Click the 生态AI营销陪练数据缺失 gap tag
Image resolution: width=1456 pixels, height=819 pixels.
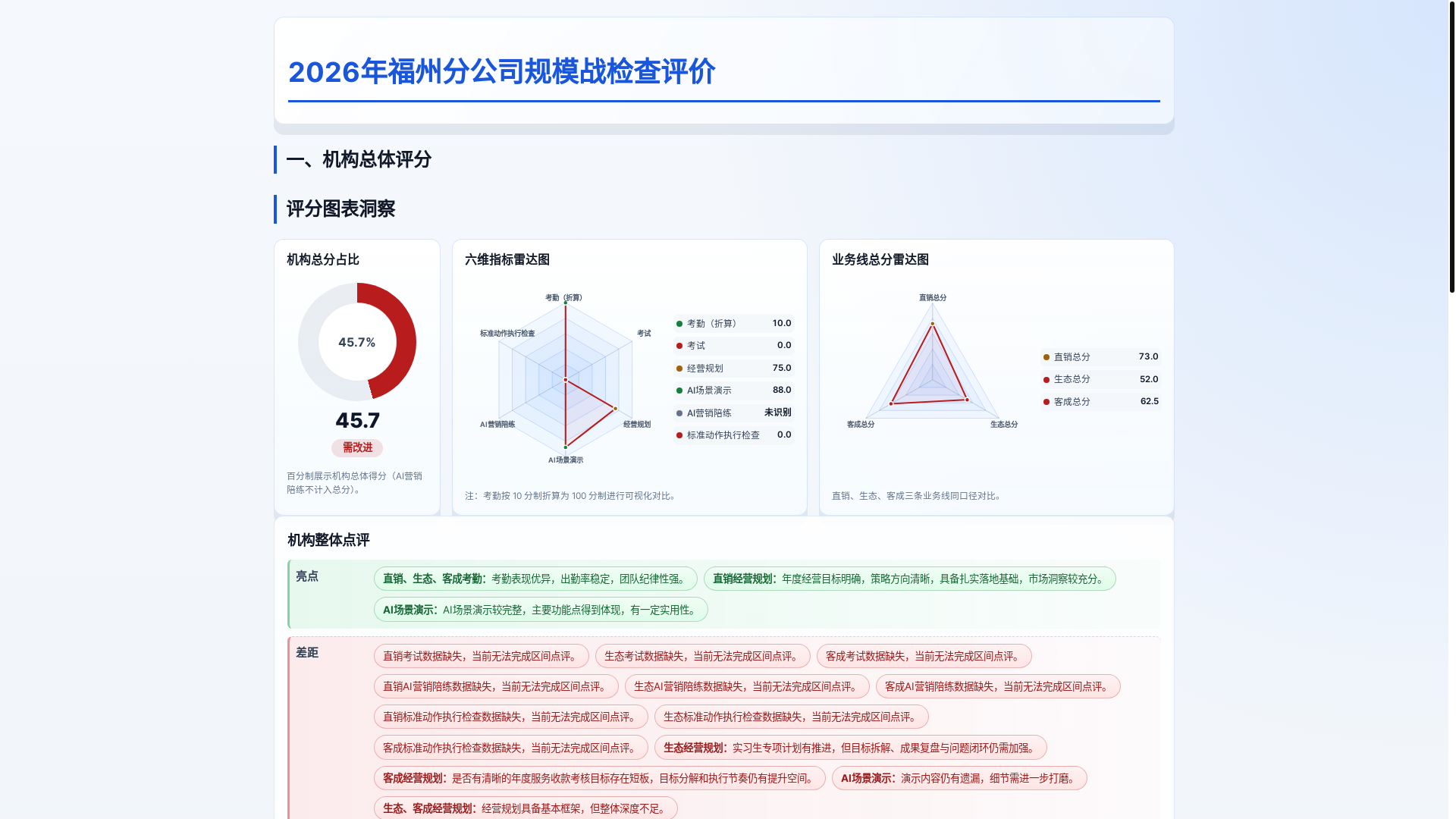747,686
